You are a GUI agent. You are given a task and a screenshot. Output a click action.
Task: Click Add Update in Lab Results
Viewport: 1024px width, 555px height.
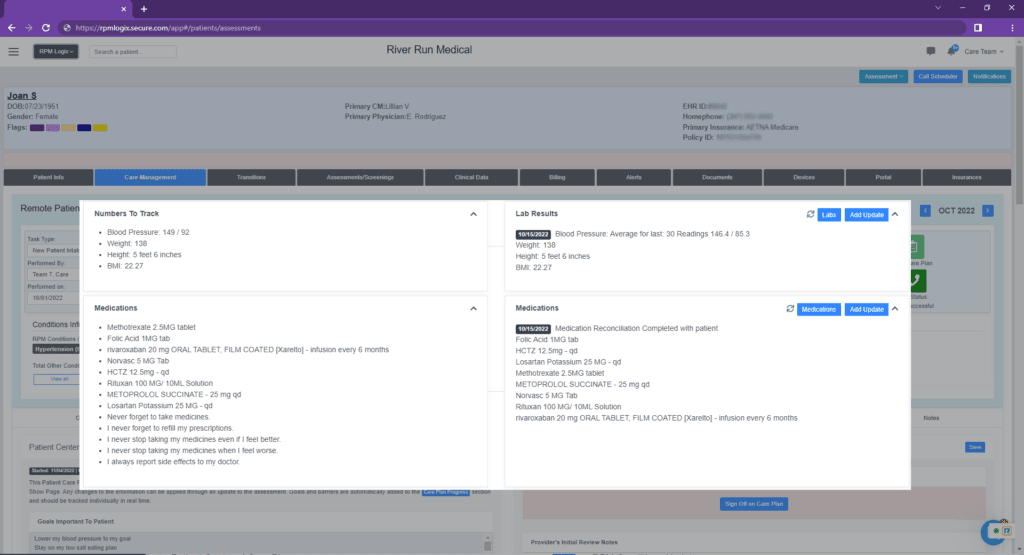coord(866,215)
